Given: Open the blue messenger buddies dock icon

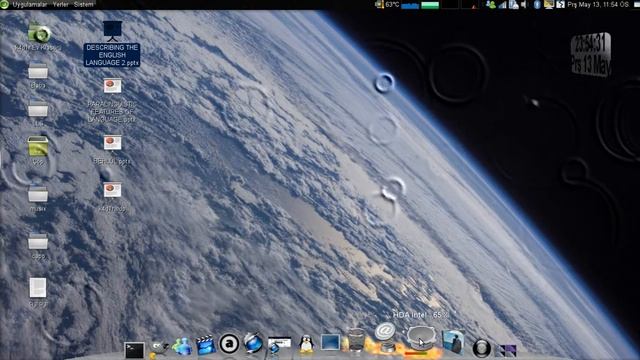Looking at the screenshot, I should pyautogui.click(x=182, y=347).
